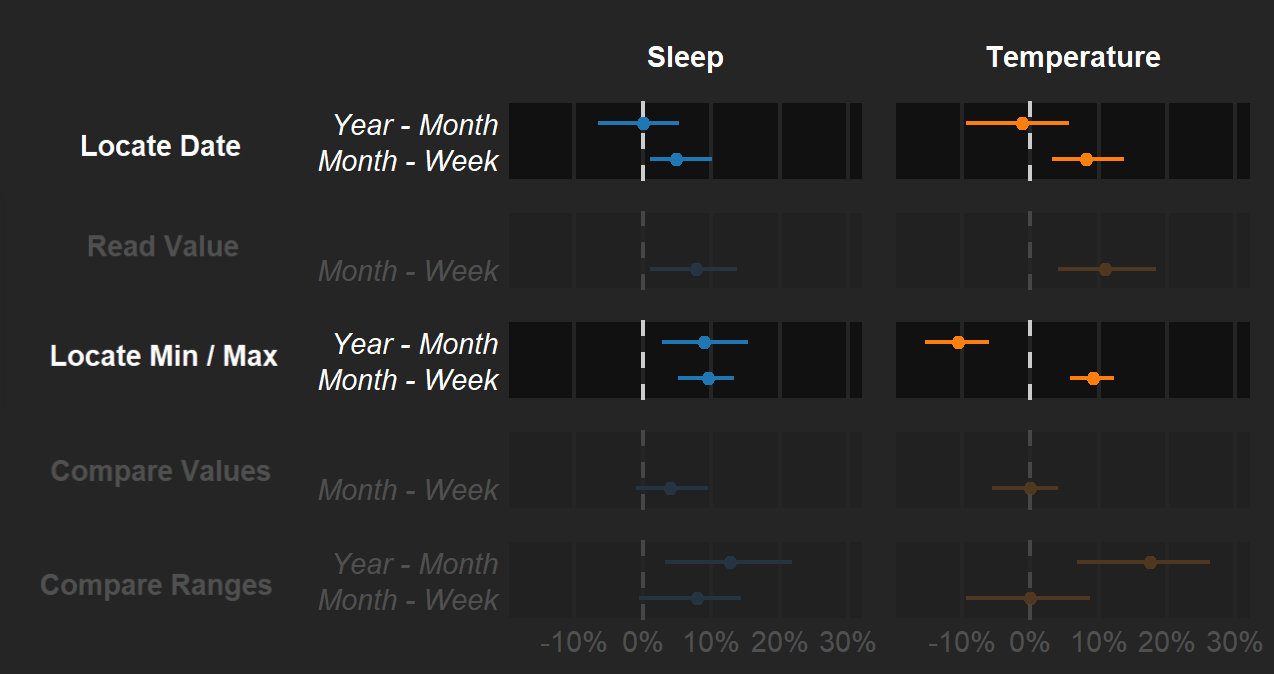Select the Locate Date task label
This screenshot has width=1274, height=674.
[160, 146]
